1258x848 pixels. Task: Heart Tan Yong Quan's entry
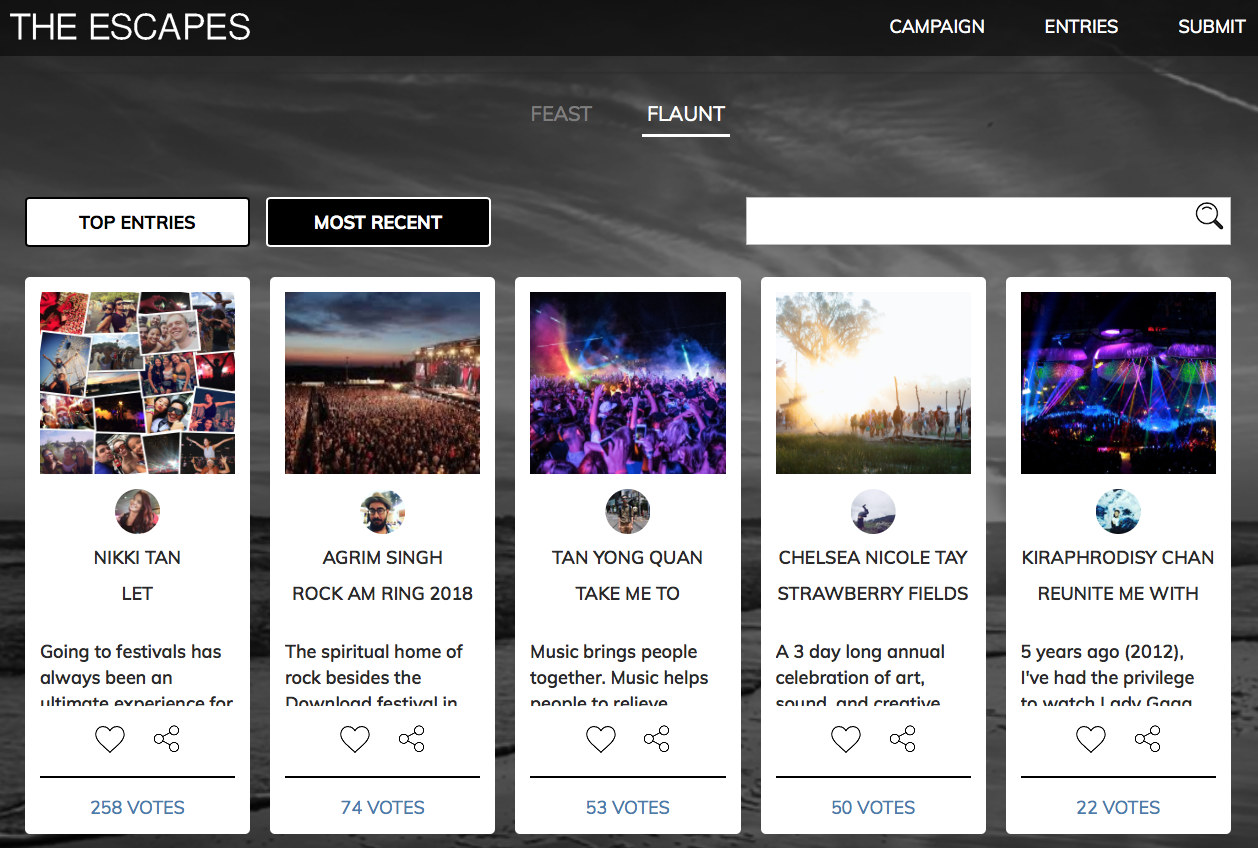(600, 739)
